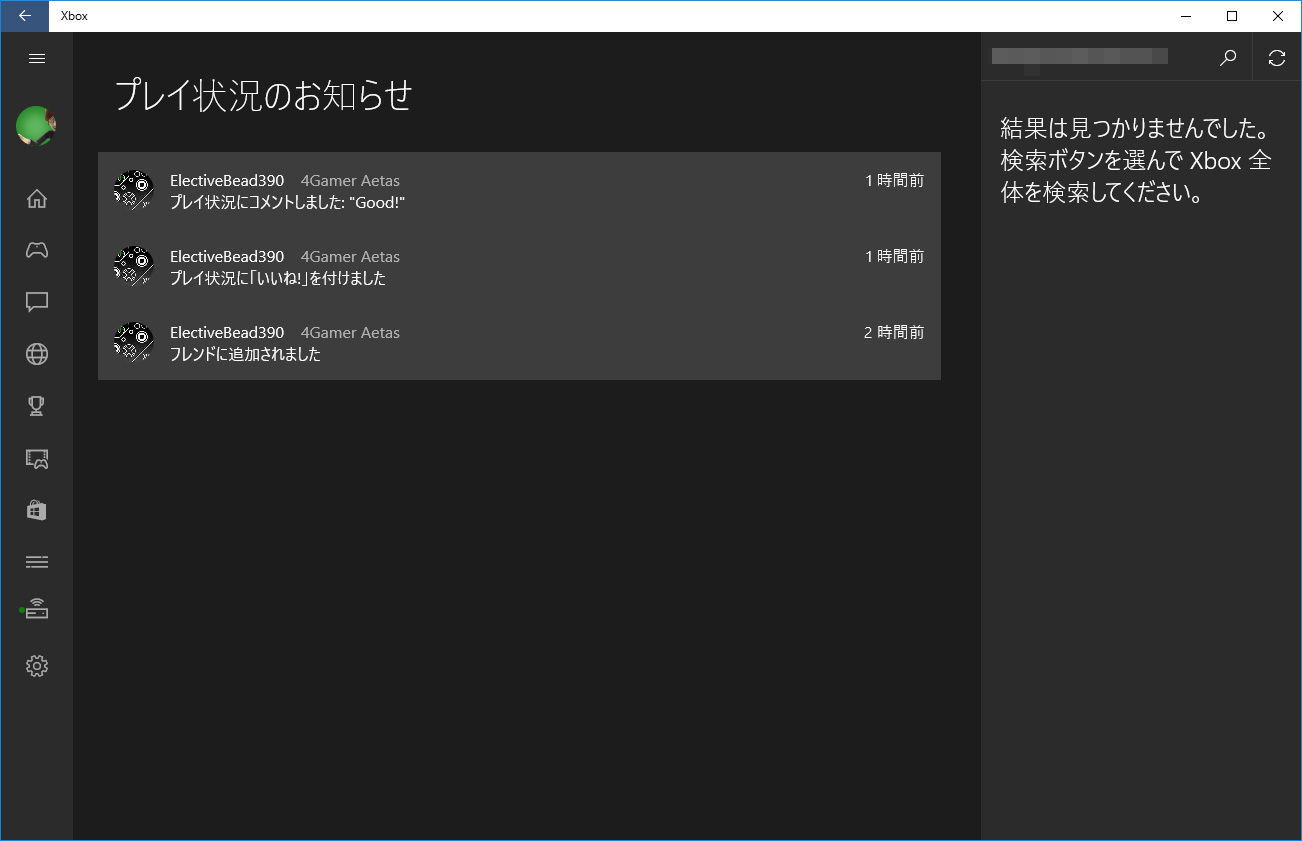Image resolution: width=1302 pixels, height=841 pixels.
Task: Open the profile avatar in the sidebar
Action: [36, 127]
